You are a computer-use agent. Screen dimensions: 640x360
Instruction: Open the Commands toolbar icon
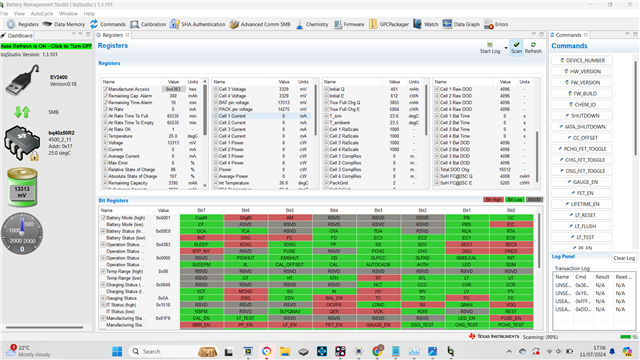coord(94,24)
